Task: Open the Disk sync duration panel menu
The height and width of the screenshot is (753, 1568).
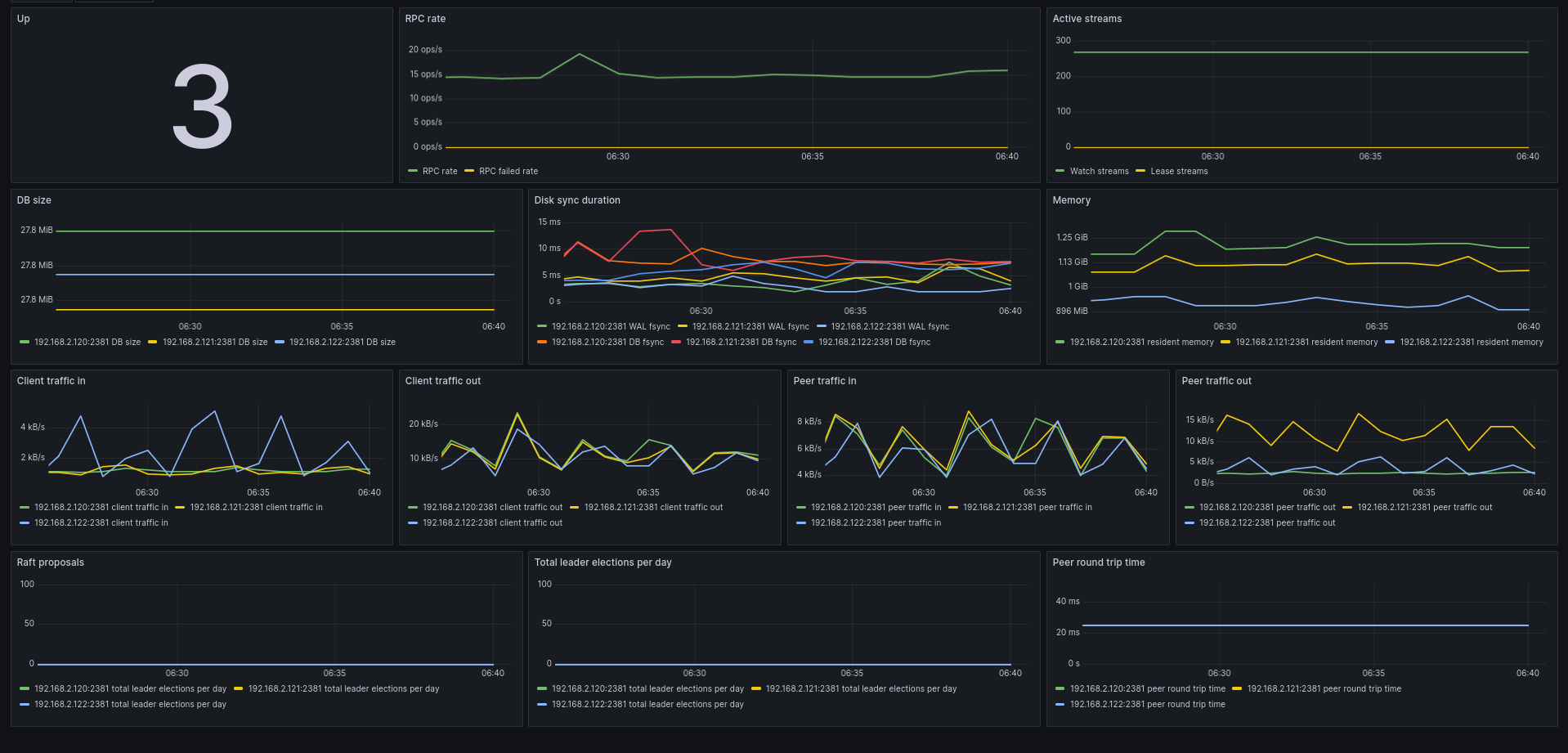Action: [x=577, y=199]
